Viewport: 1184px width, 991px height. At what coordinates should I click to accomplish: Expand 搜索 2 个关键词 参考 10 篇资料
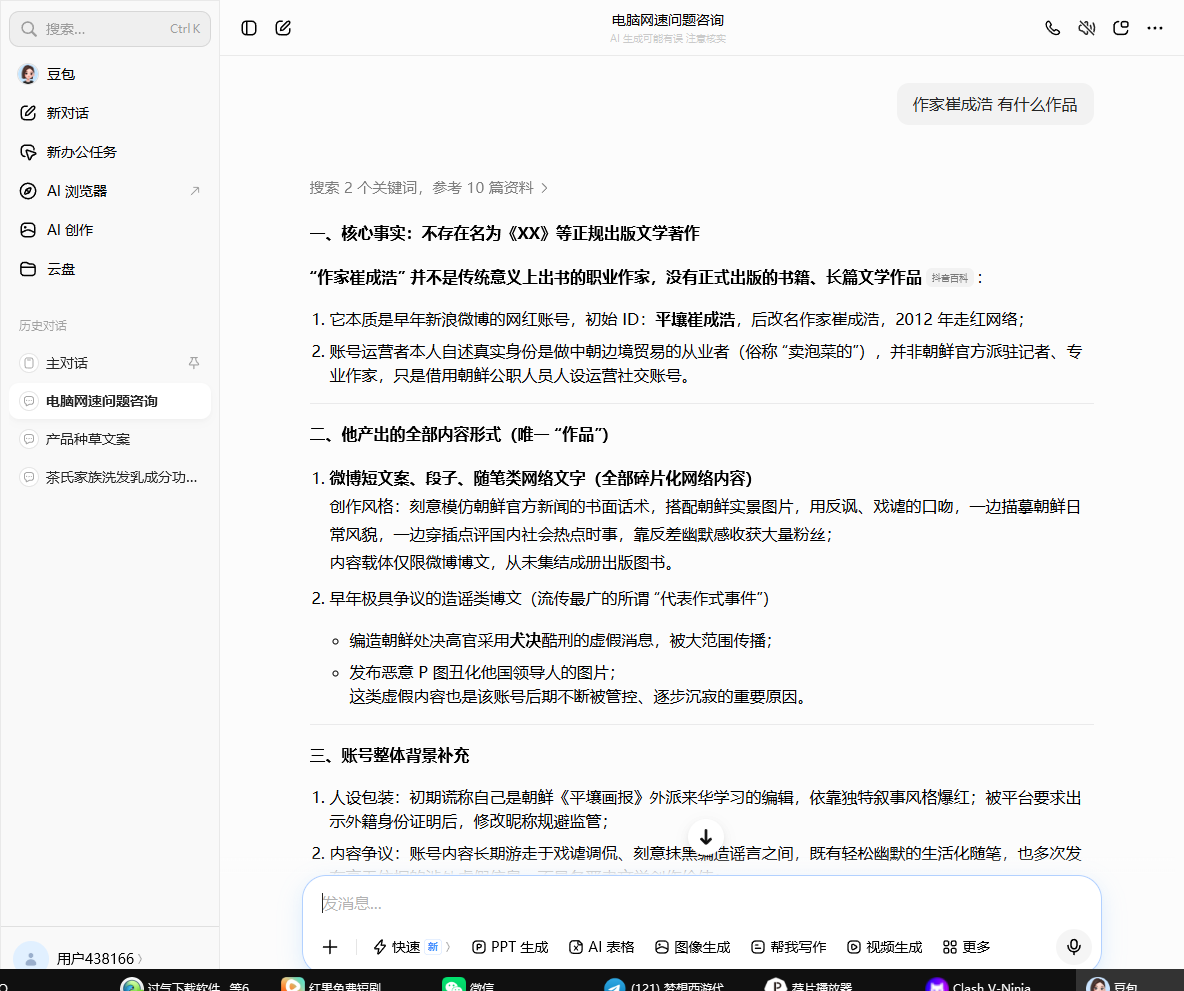428,188
